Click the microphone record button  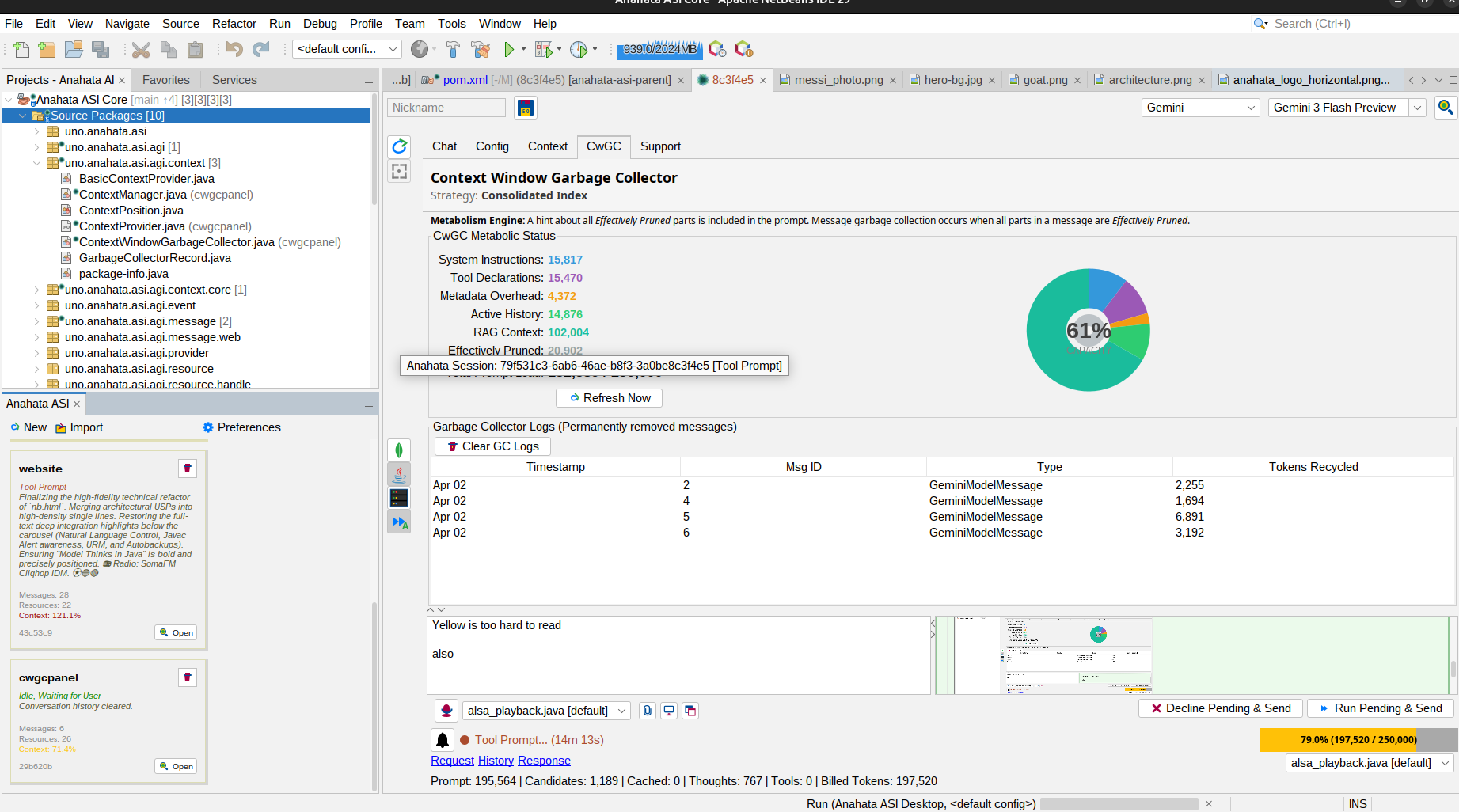(446, 711)
